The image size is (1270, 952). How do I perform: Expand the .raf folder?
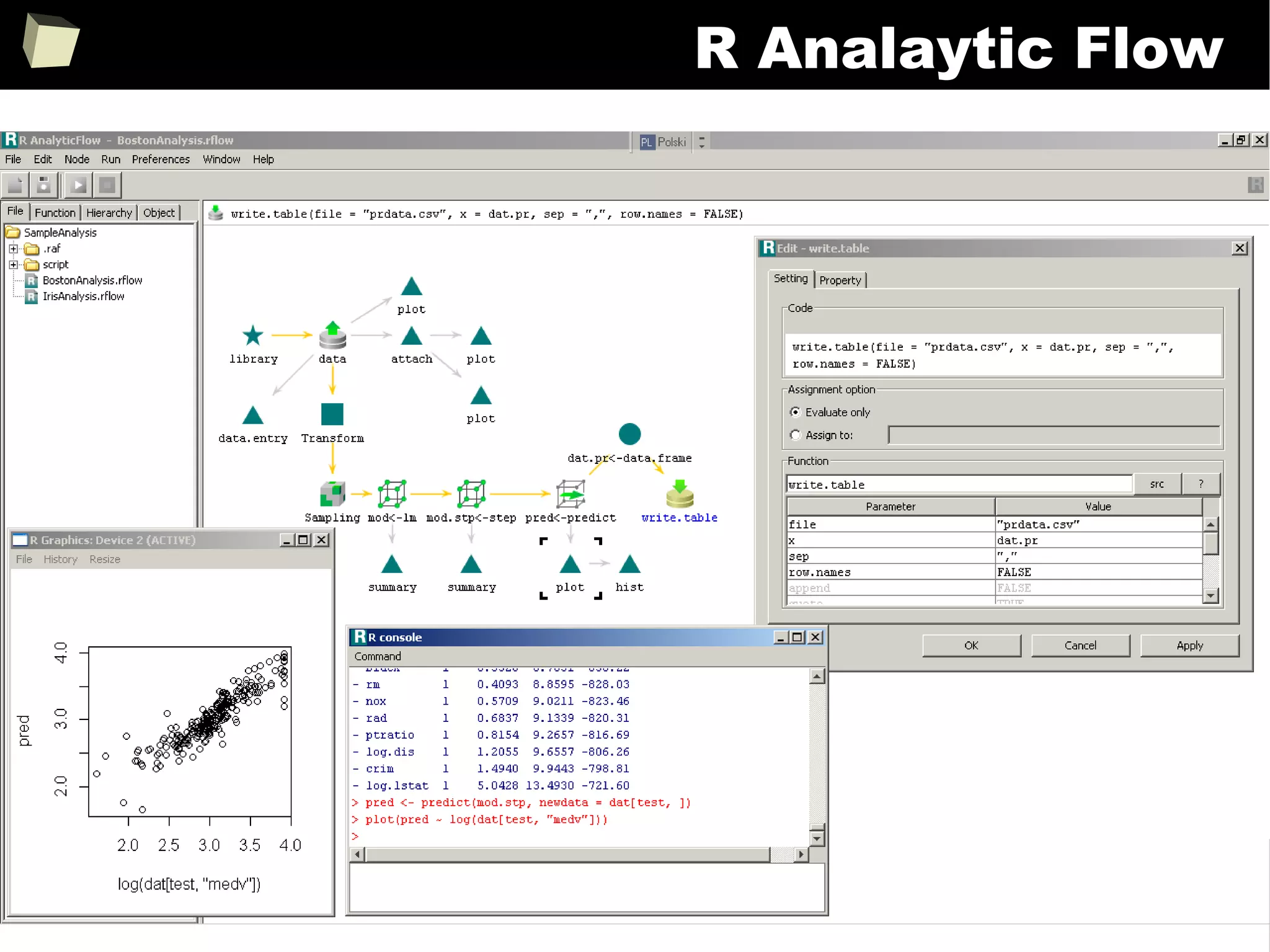pos(13,249)
